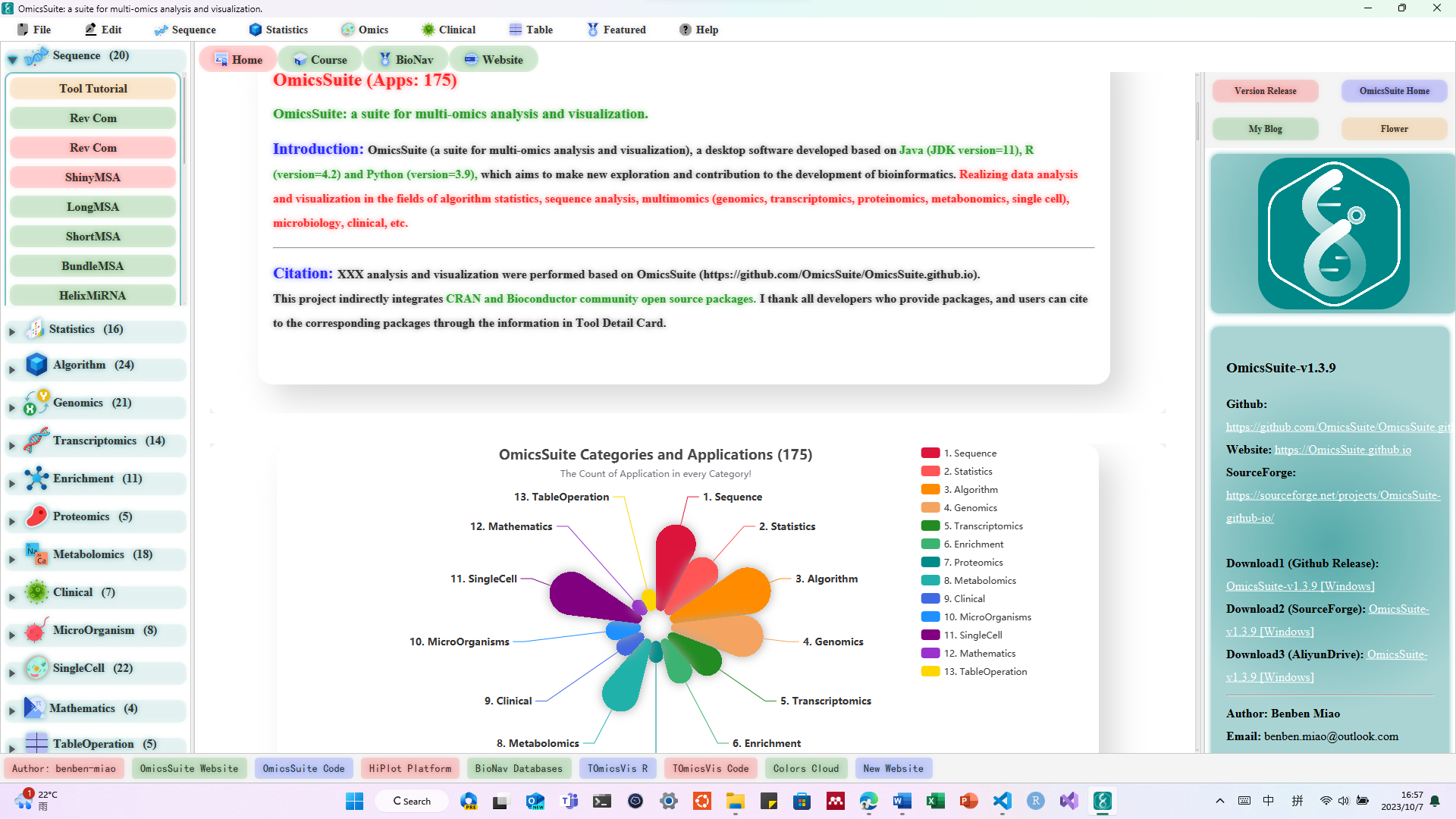1456x819 pixels.
Task: Collapse the Sequence category
Action: (x=12, y=58)
